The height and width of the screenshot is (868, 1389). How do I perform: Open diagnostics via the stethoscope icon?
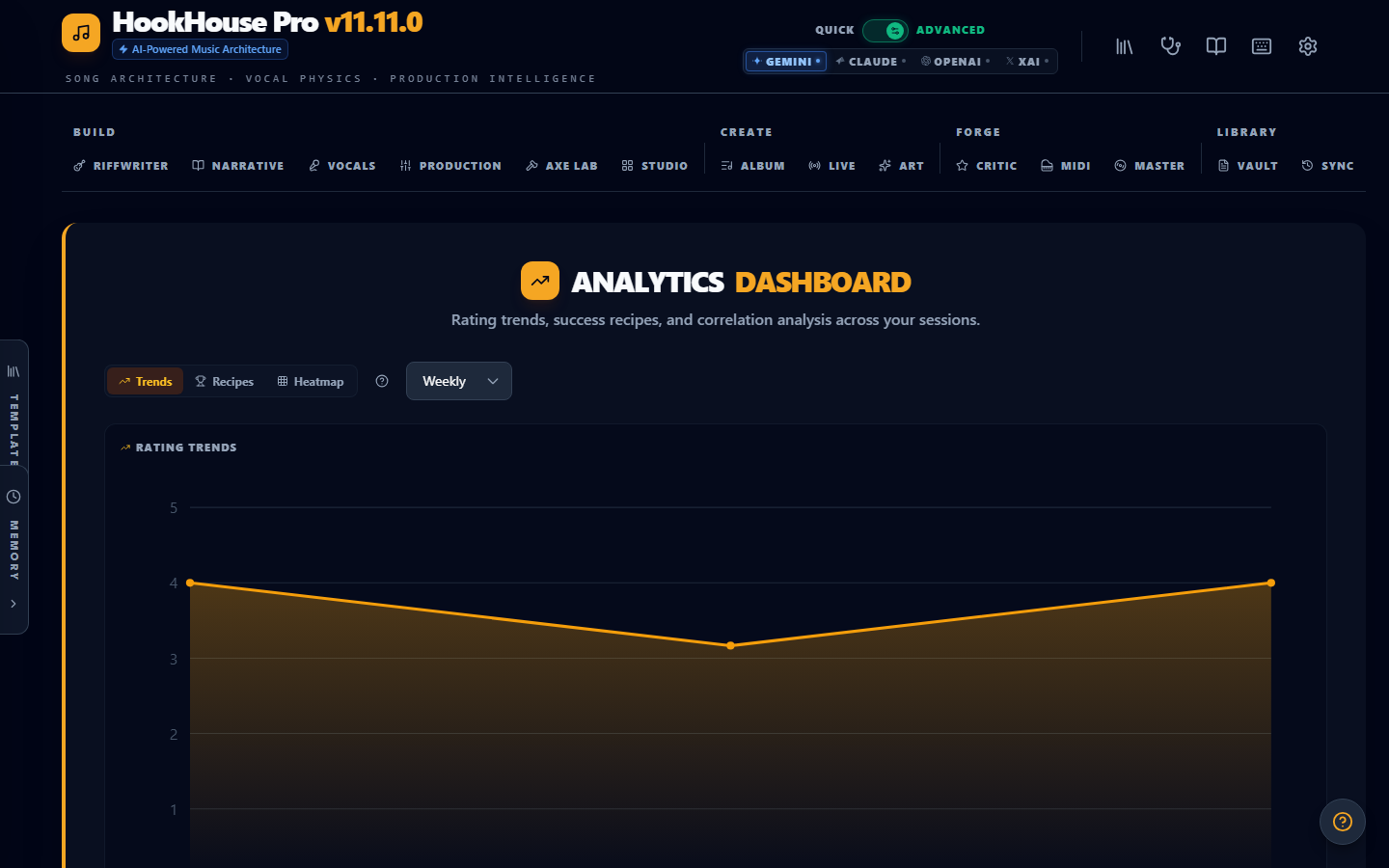point(1170,45)
